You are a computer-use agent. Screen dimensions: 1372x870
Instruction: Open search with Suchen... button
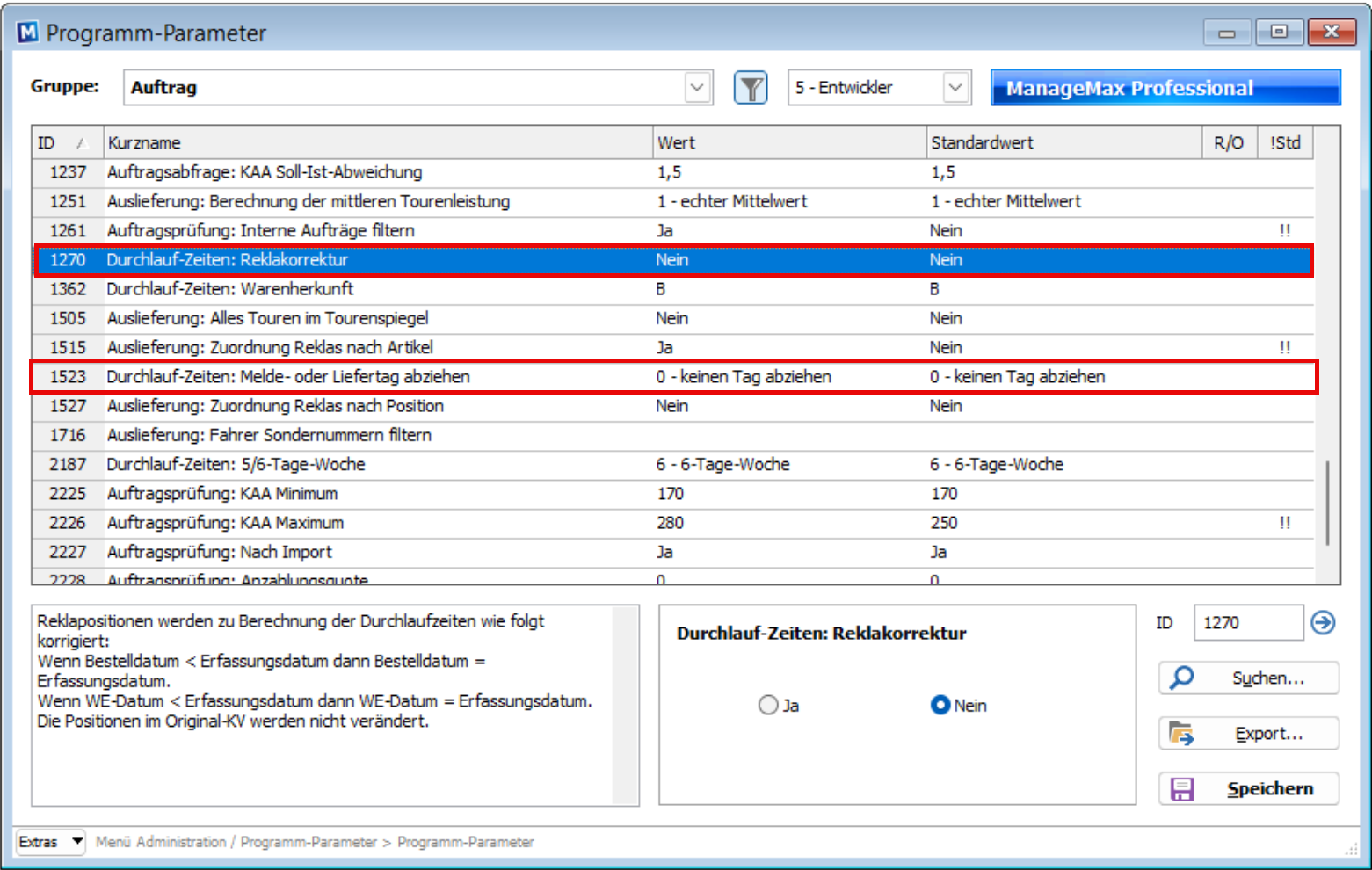click(1248, 678)
